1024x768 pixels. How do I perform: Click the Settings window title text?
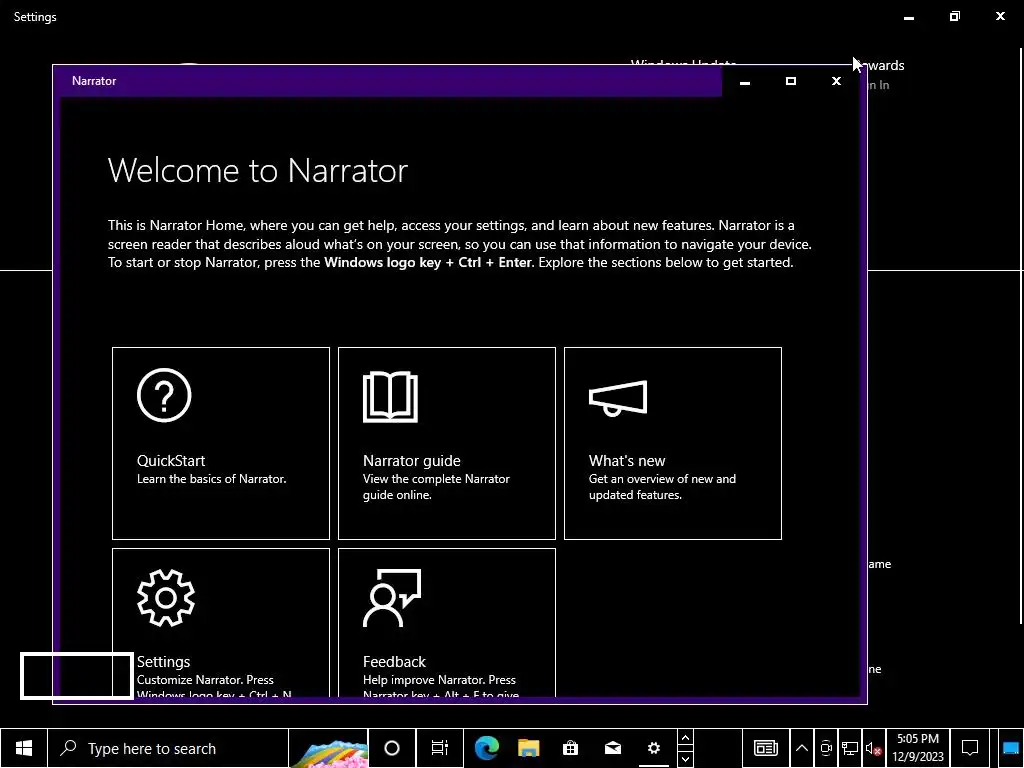[35, 17]
